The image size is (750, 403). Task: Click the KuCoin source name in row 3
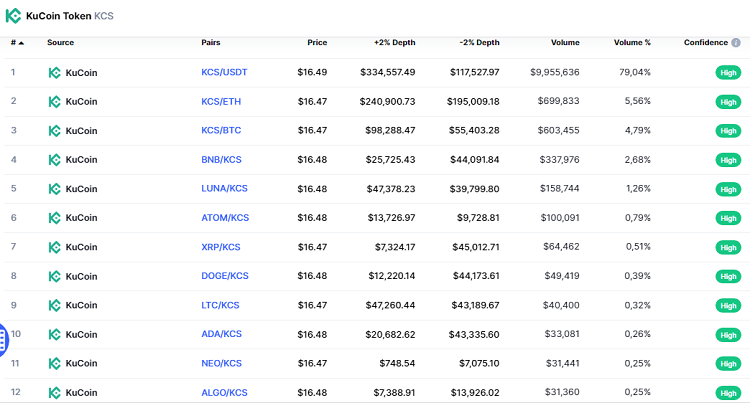81,131
